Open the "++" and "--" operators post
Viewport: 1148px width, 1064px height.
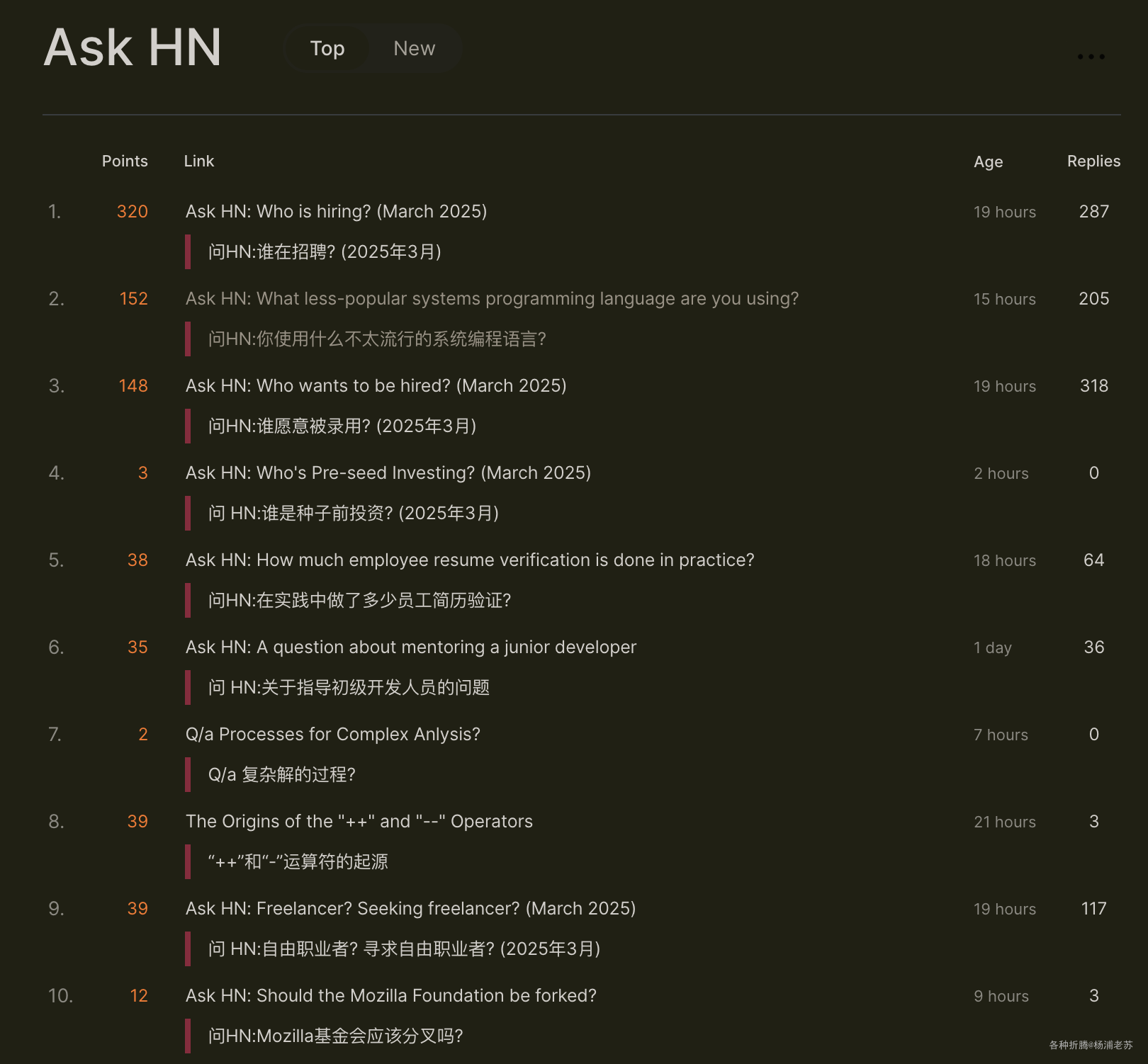click(359, 821)
